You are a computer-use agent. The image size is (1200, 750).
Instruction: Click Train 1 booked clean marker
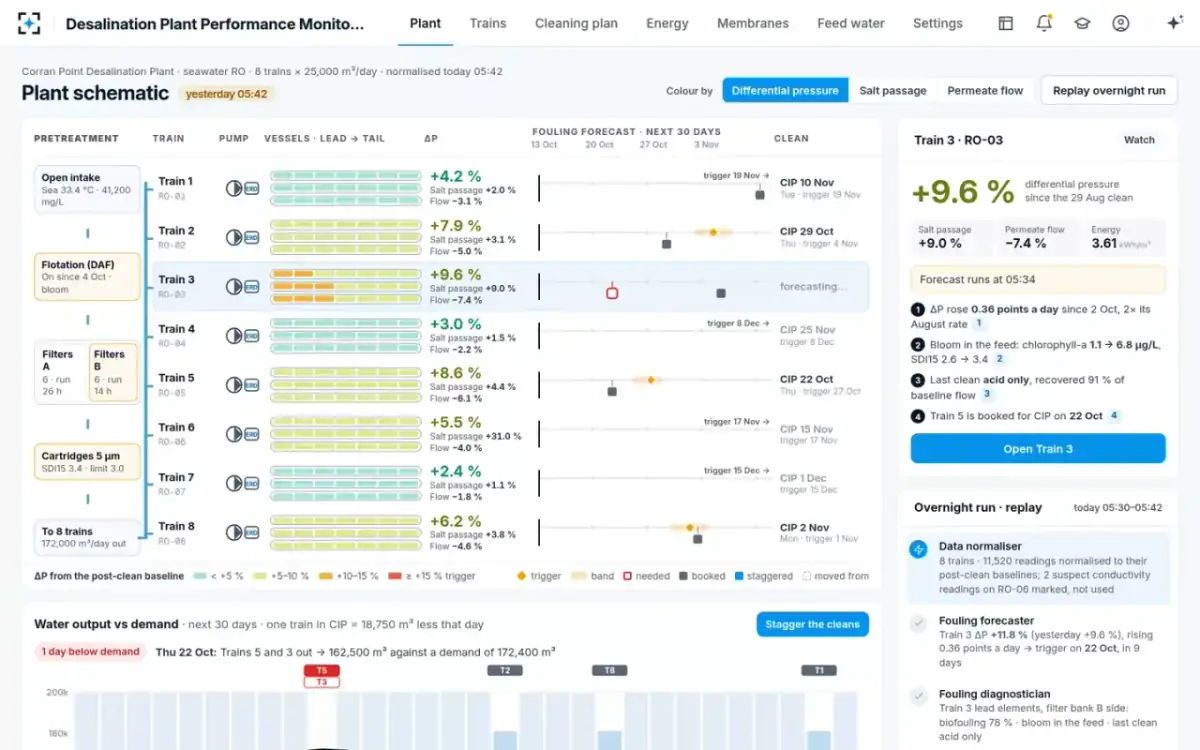[760, 195]
